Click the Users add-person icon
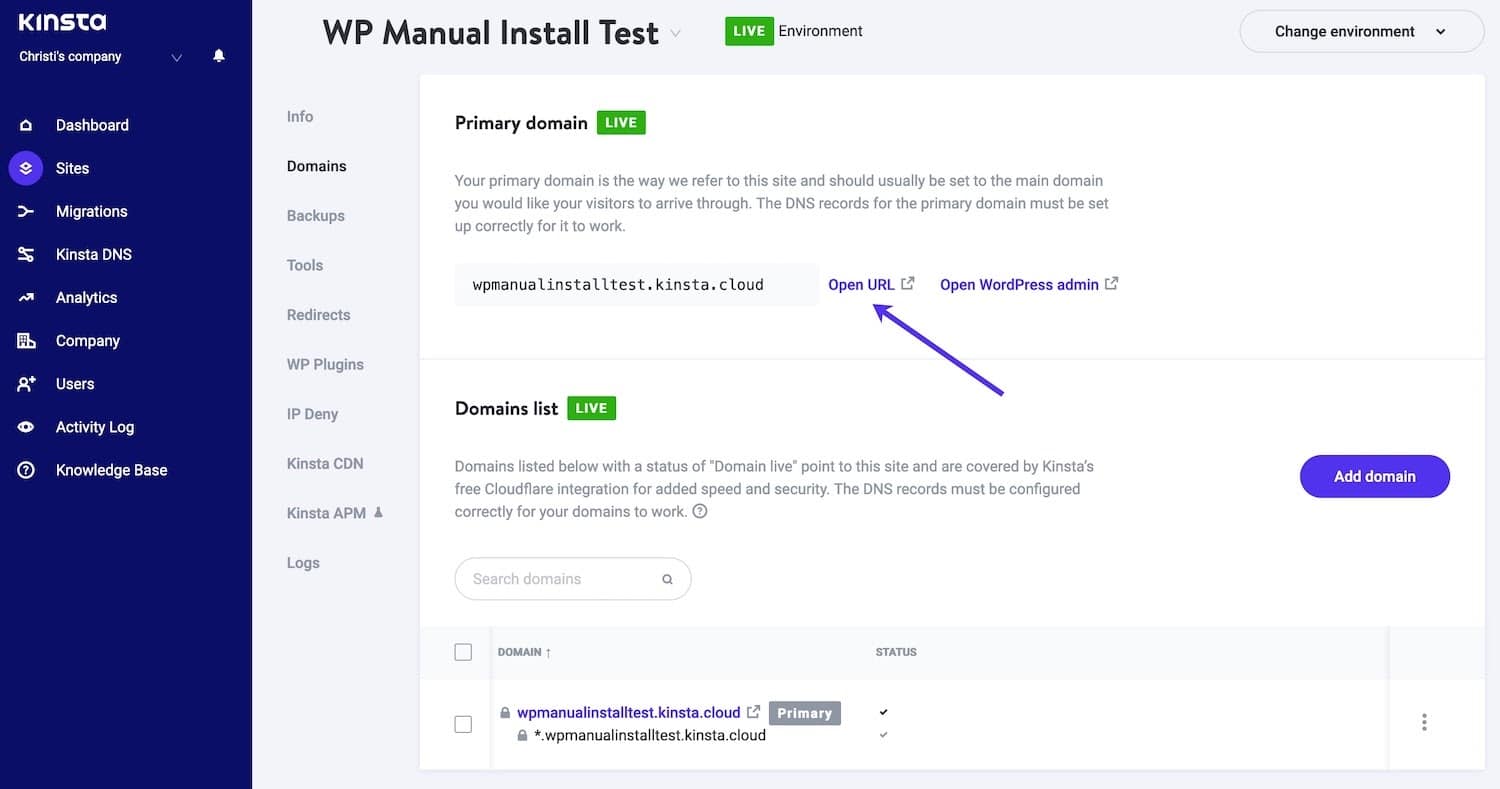 [26, 383]
